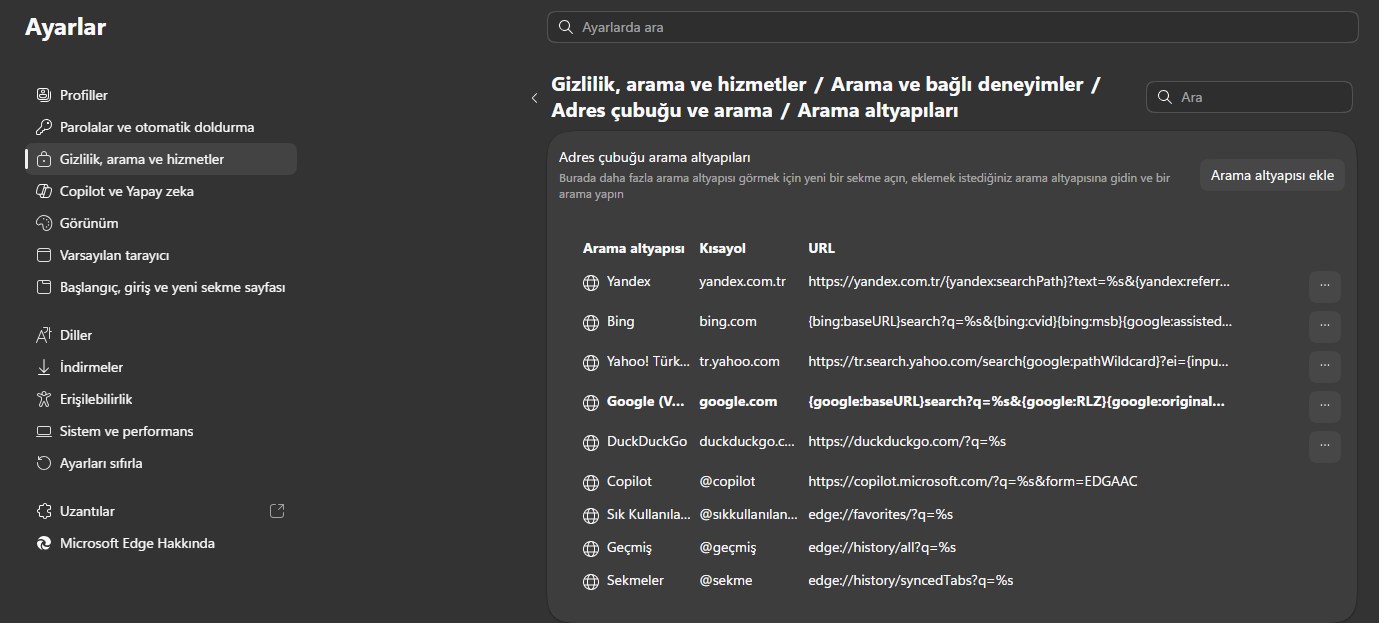Screen dimensions: 1379x623
Task: Open the Profiller settings section
Action: point(161,95)
